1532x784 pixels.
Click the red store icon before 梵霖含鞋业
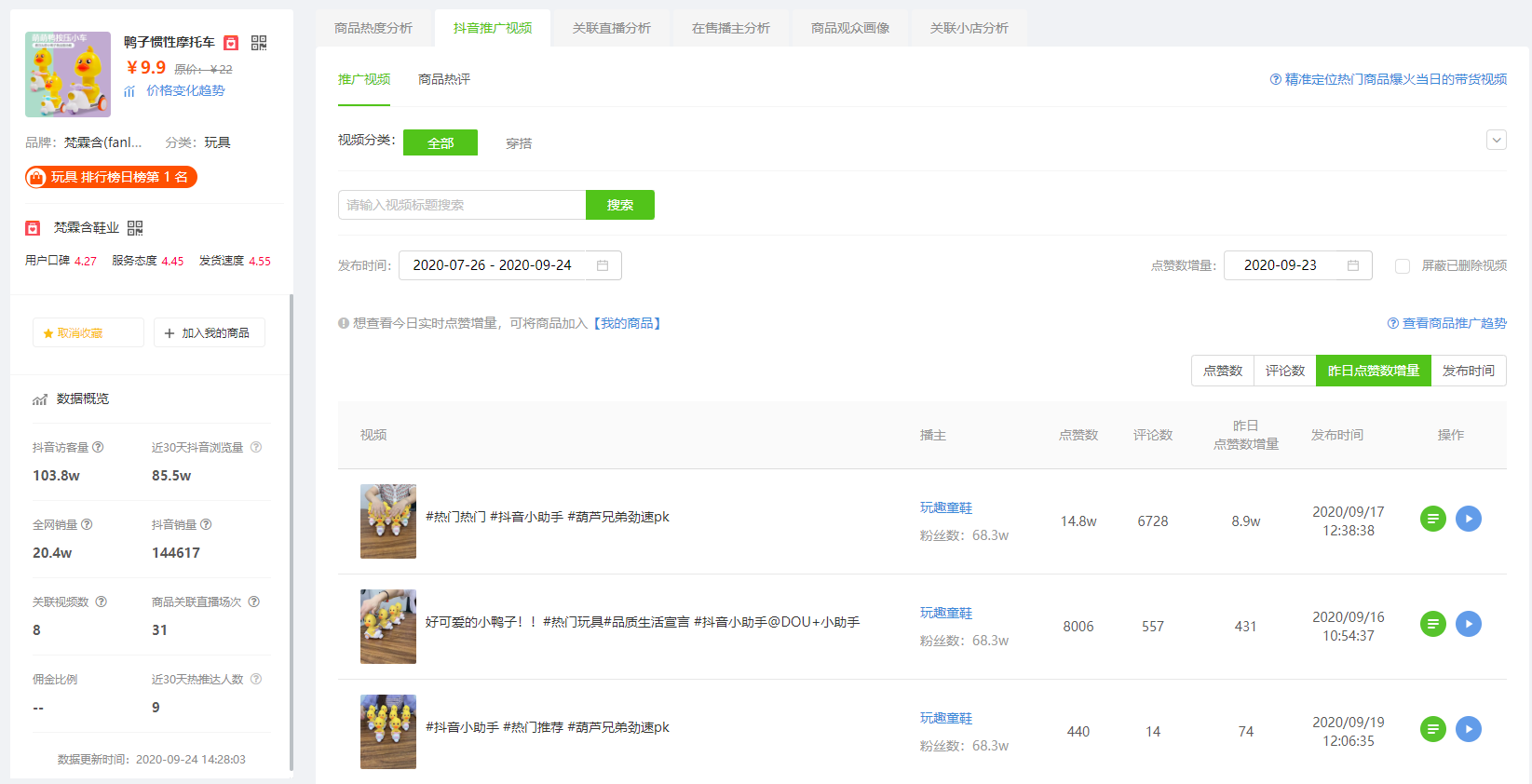pyautogui.click(x=33, y=228)
